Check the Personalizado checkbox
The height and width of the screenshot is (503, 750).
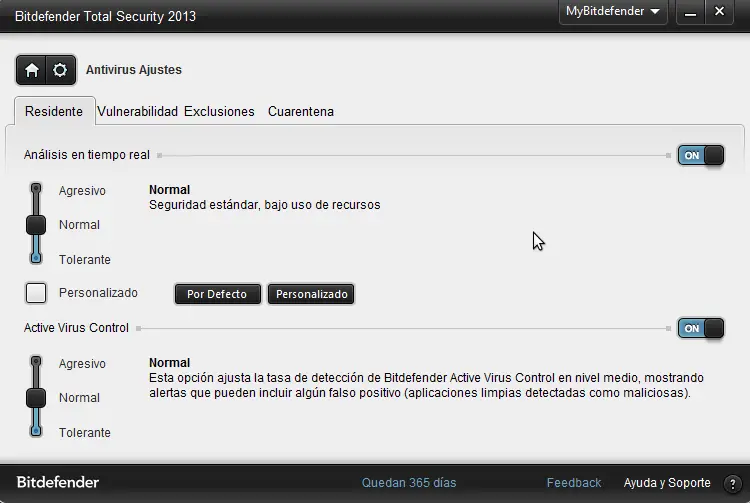(x=36, y=293)
